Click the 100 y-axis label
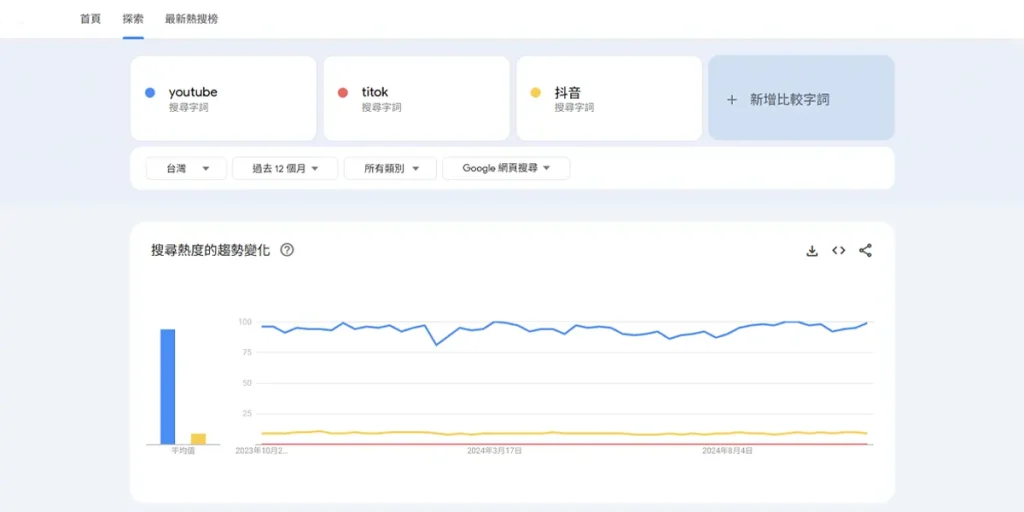1024x512 pixels. click(245, 322)
